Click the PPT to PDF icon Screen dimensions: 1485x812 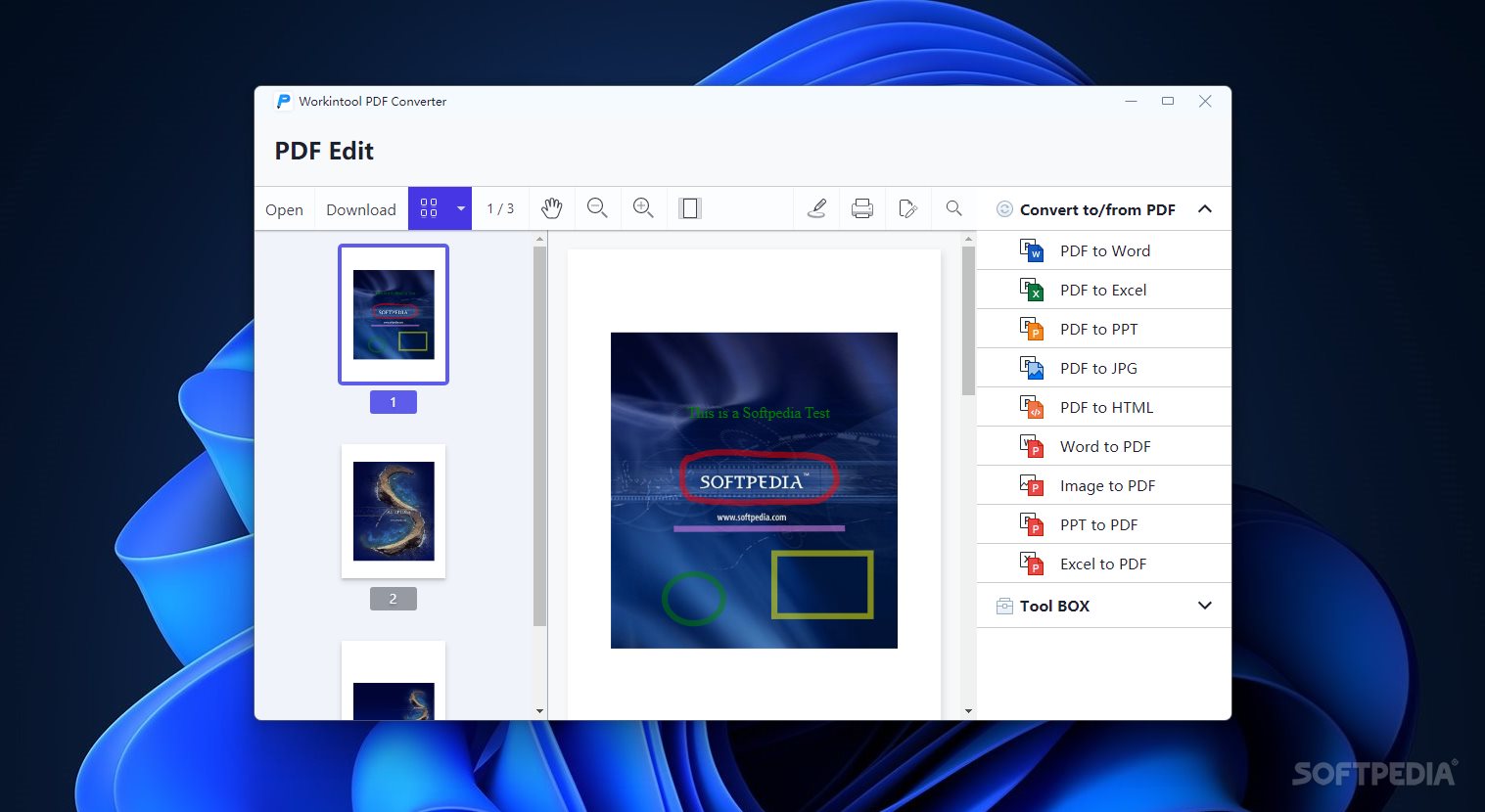(1032, 524)
